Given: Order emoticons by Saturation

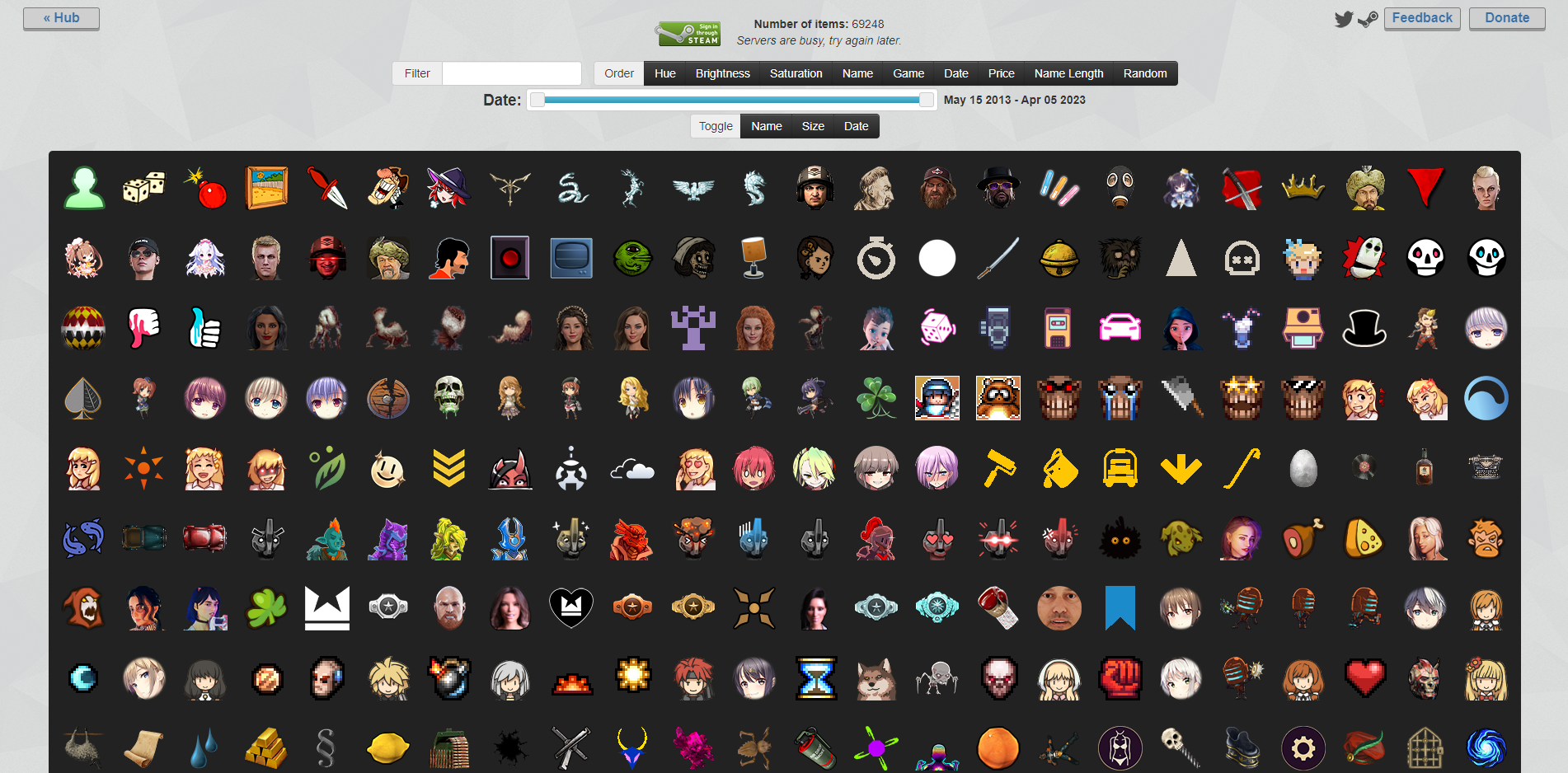Looking at the screenshot, I should 796,73.
